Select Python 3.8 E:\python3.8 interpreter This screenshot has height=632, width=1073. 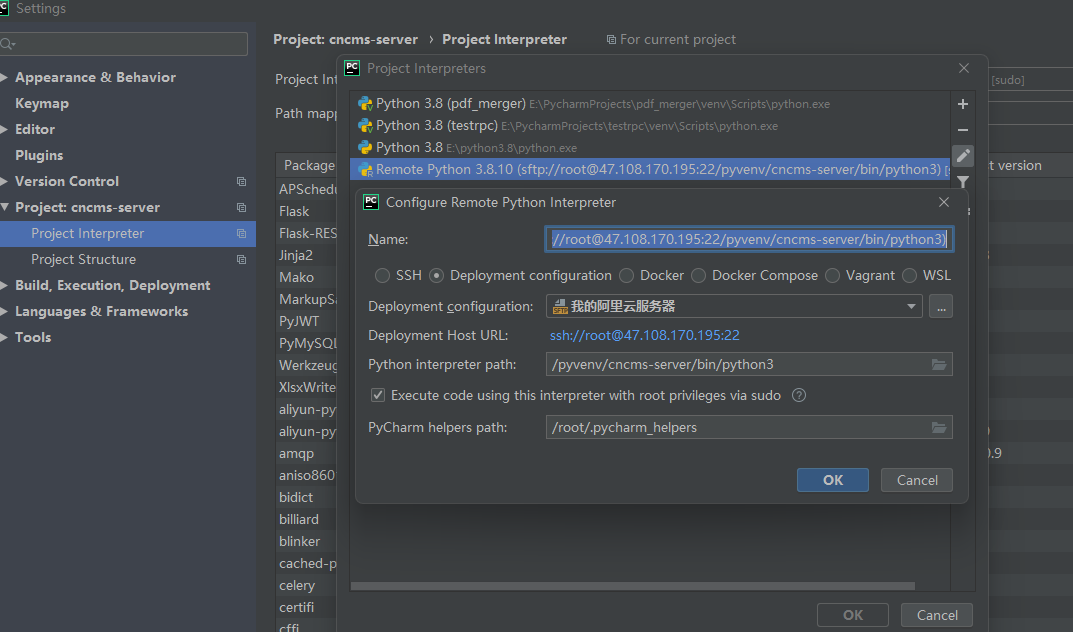650,148
